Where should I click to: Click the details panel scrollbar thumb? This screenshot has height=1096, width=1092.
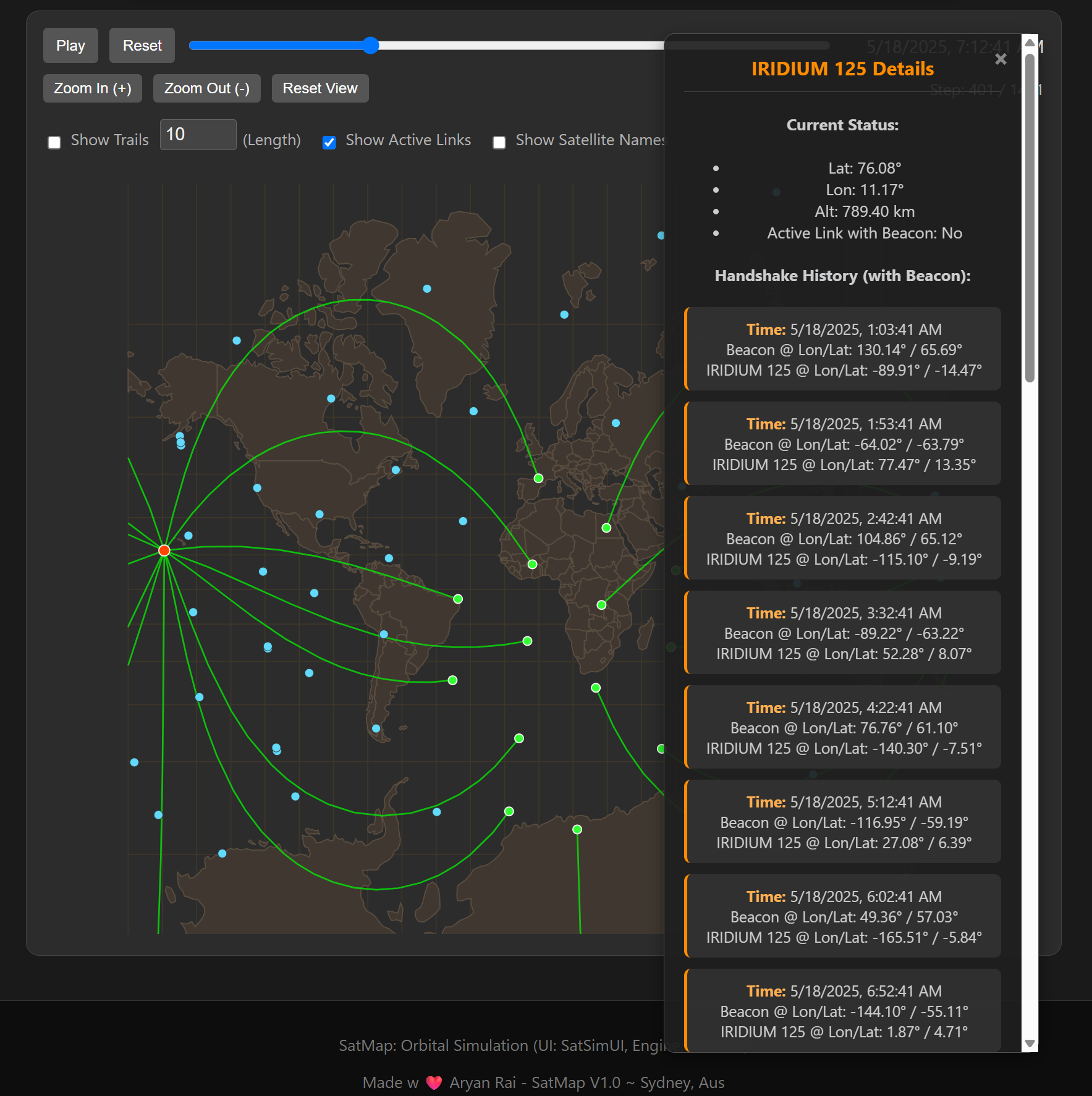(1030, 218)
